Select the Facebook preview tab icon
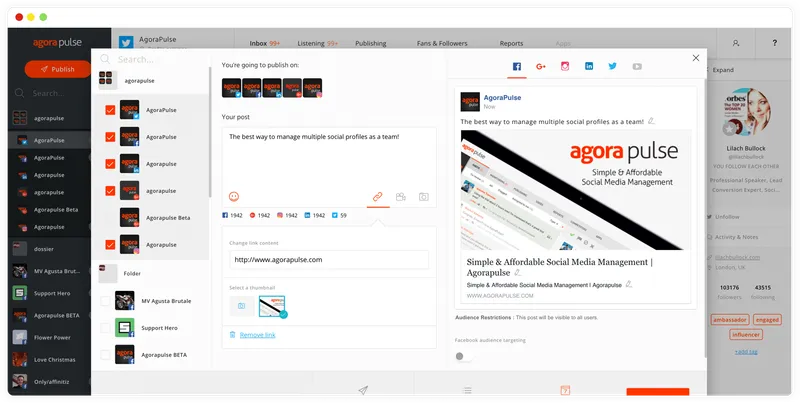The height and width of the screenshot is (403, 800). (517, 66)
